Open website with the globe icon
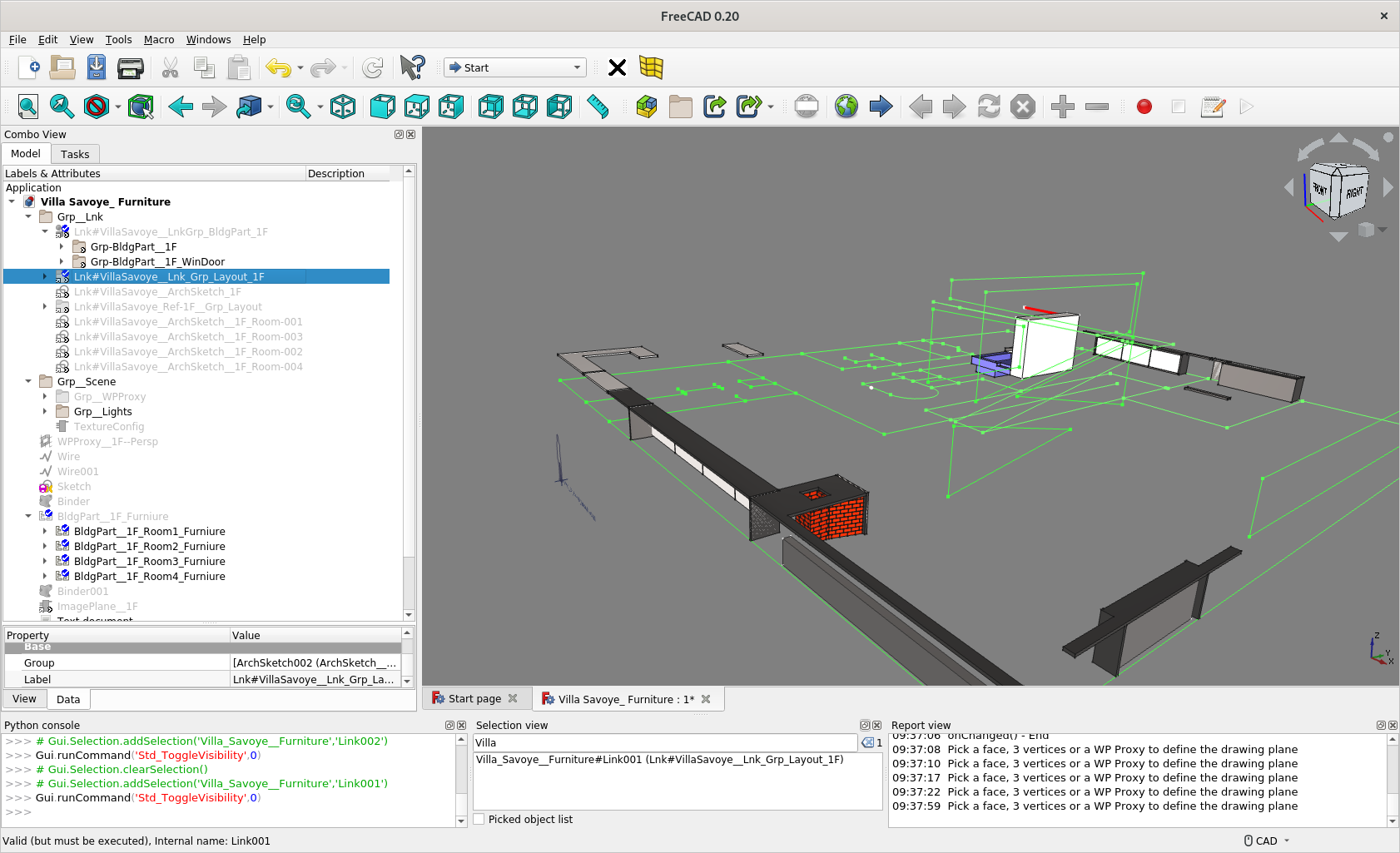The image size is (1400, 853). pyautogui.click(x=846, y=107)
